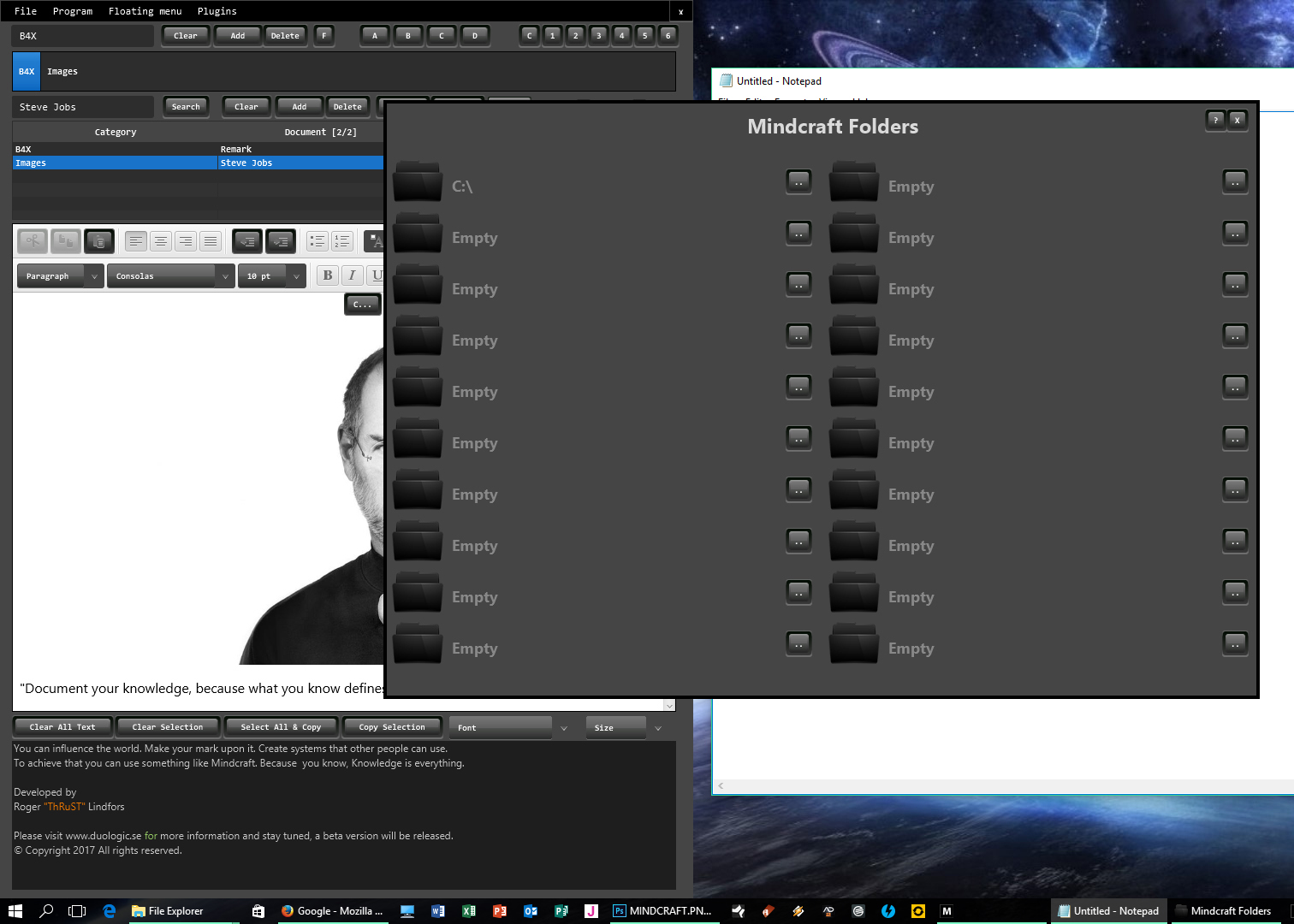Justify the editor text
Screen dimensions: 1294x924
[211, 241]
